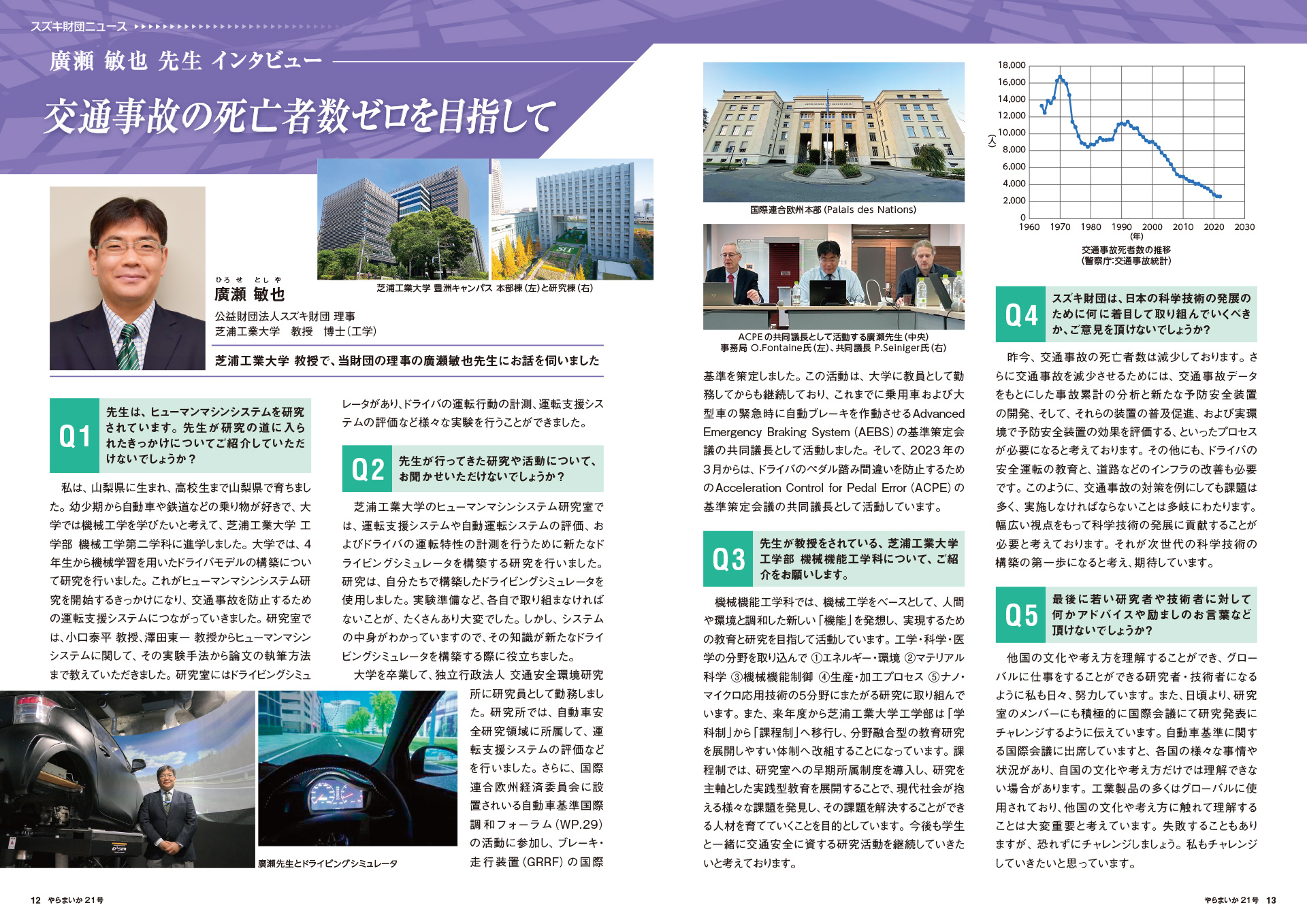Viewport: 1307px width, 924px height.
Task: Click the Palais des Nations building photo
Action: click(833, 132)
